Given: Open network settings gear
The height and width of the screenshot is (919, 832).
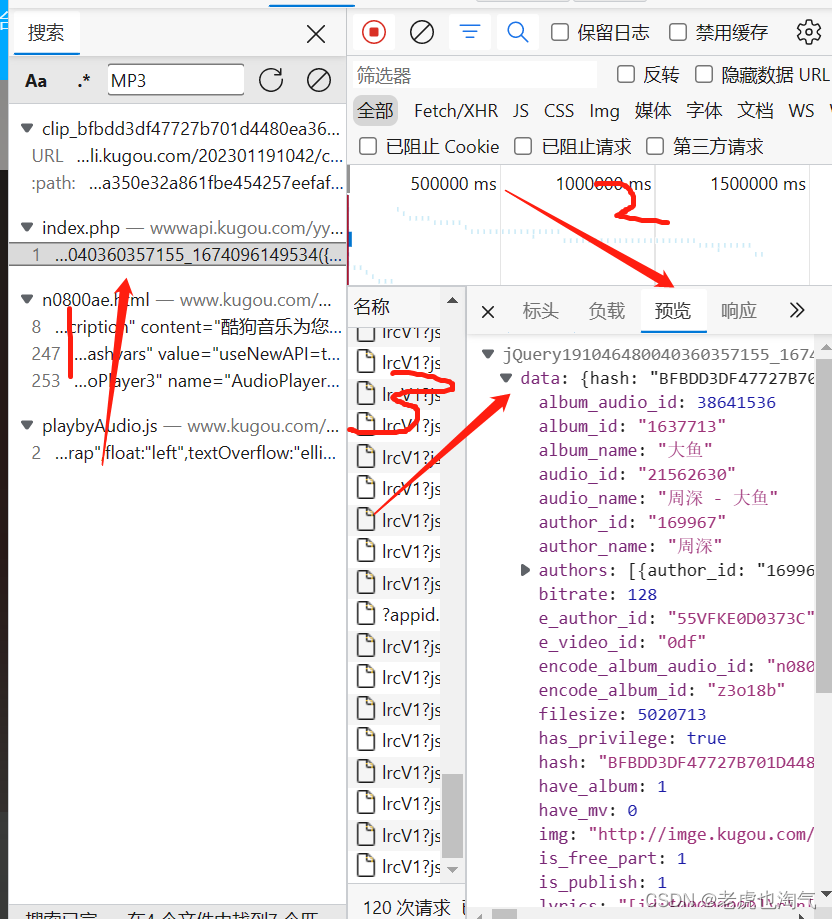Looking at the screenshot, I should (809, 32).
